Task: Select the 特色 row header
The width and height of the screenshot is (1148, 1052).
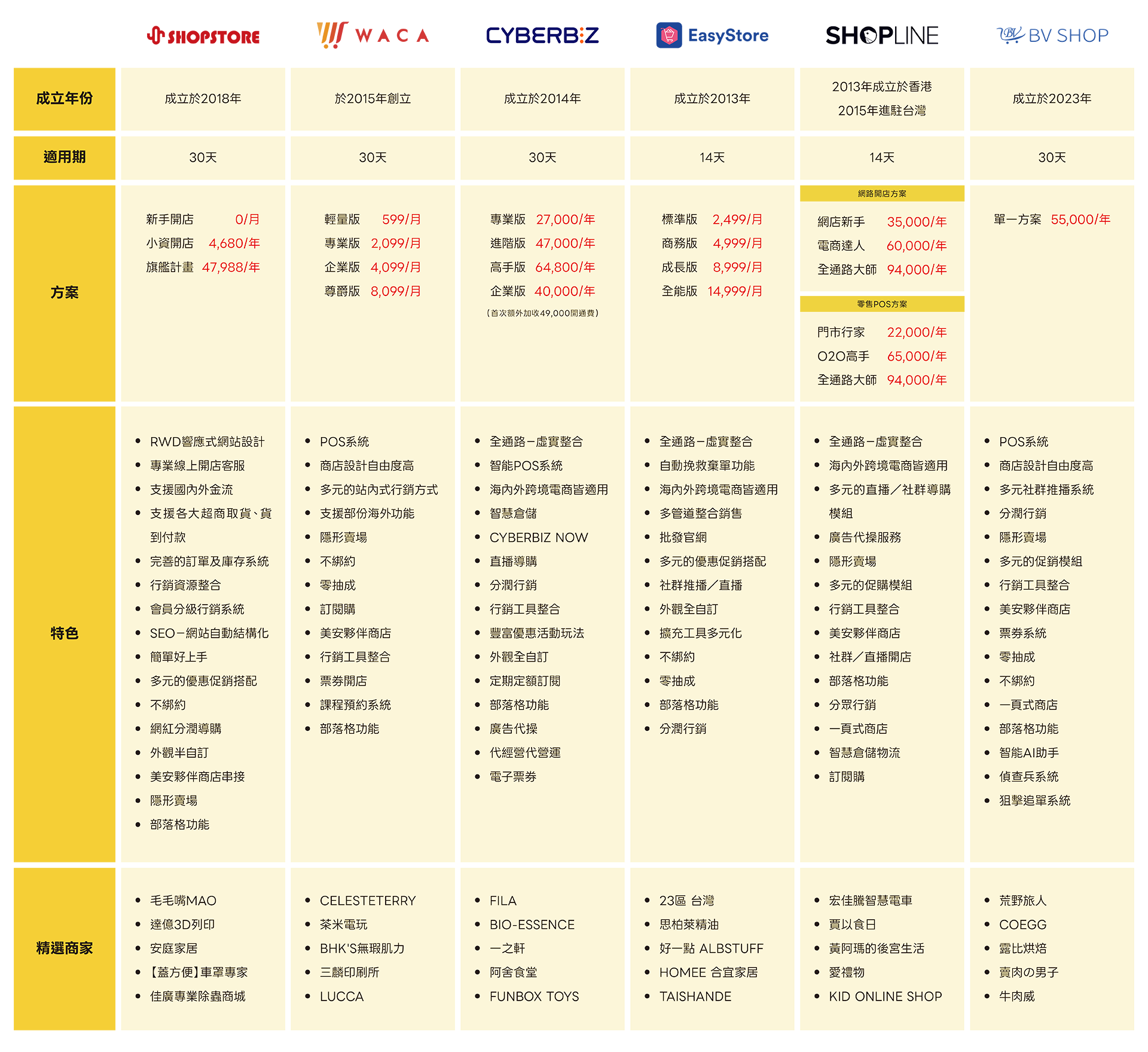Action: tap(65, 633)
